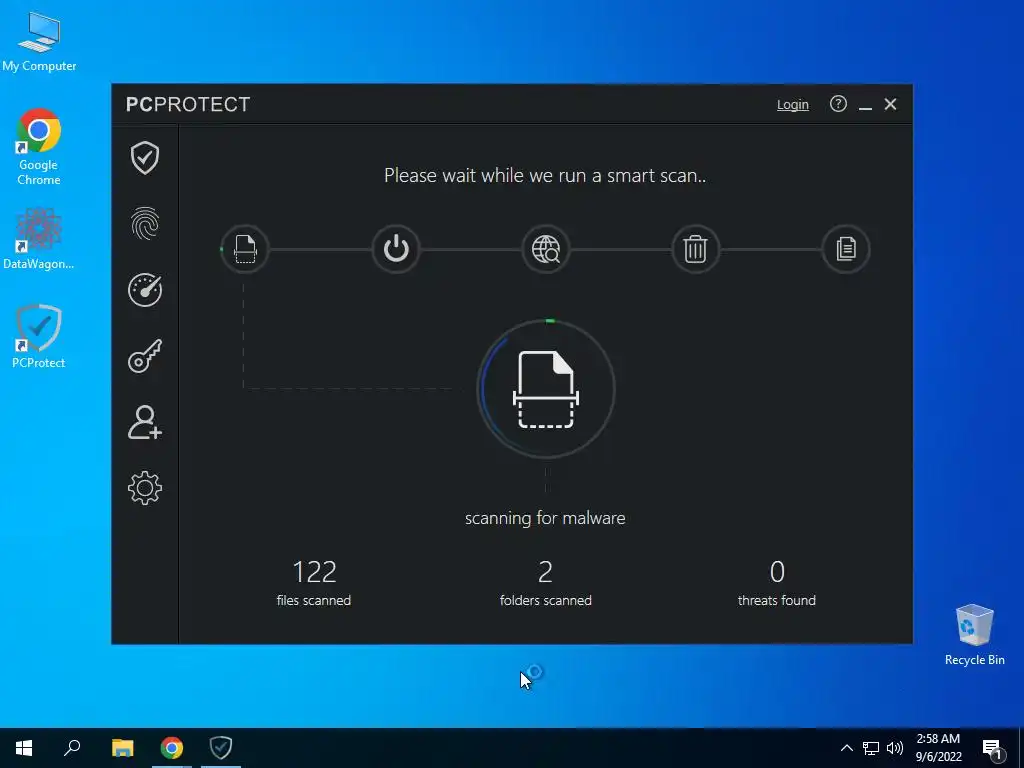Click PCProtect shield taskbar button

coord(221,748)
